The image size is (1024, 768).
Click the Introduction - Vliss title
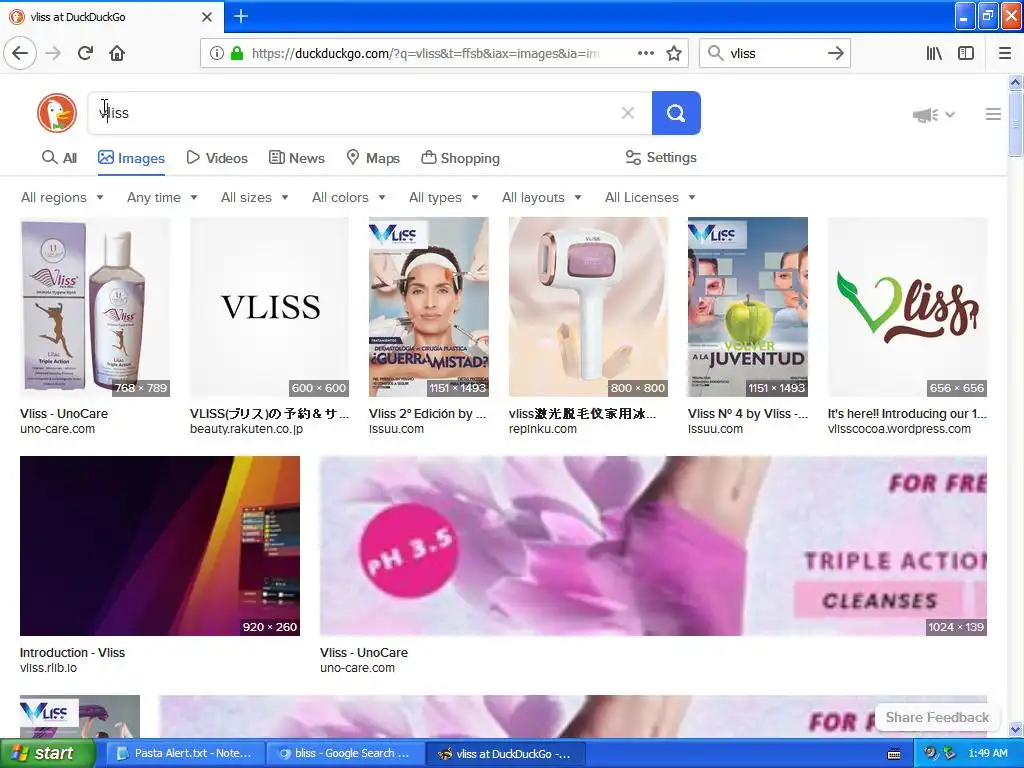(72, 652)
